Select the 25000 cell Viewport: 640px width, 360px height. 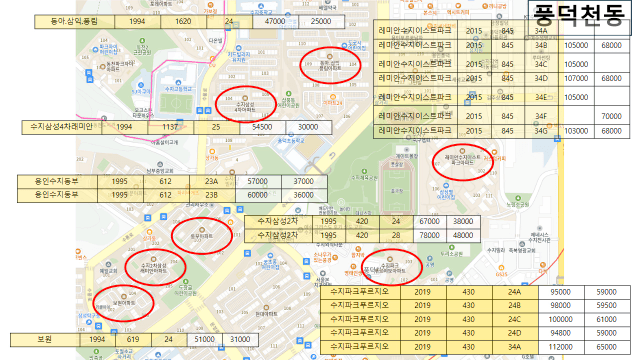(x=321, y=22)
